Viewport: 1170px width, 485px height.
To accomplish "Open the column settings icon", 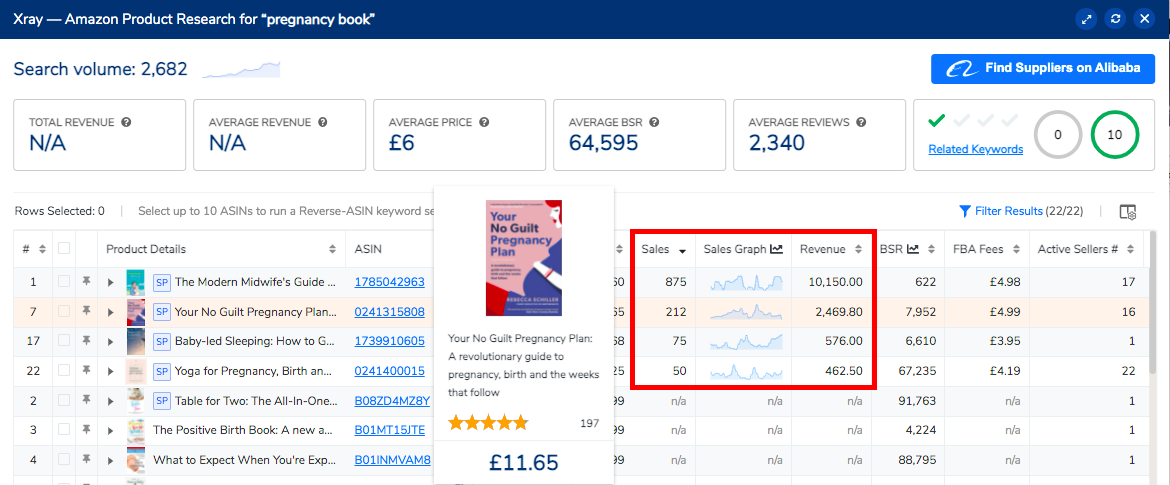I will 1127,212.
